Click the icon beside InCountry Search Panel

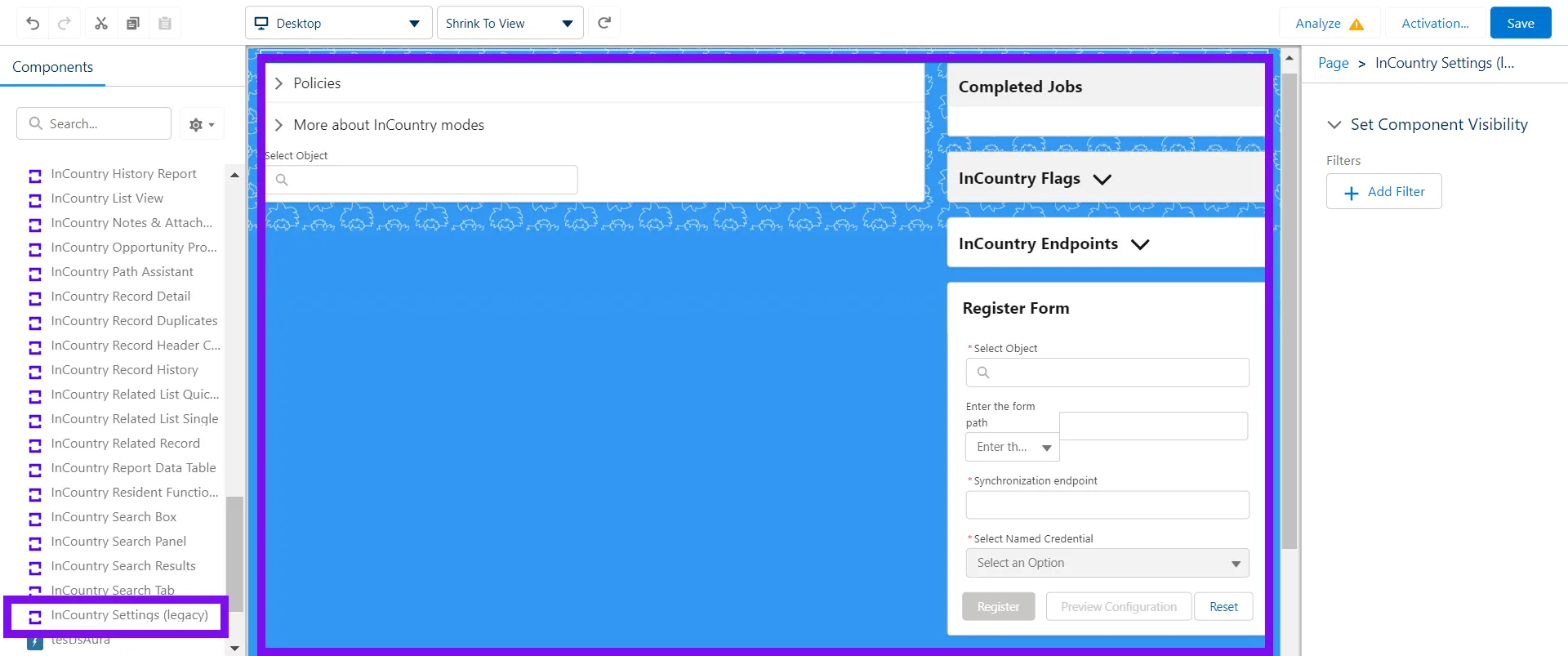click(x=35, y=542)
